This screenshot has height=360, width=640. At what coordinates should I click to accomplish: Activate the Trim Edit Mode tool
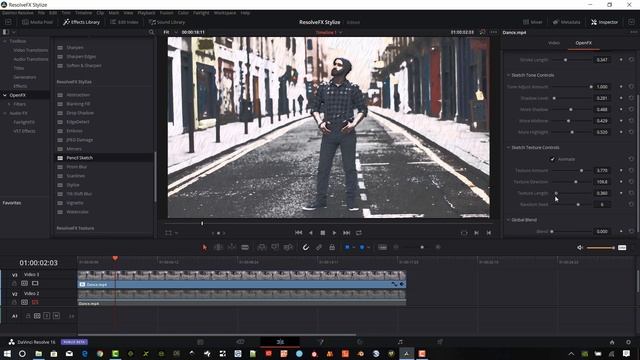tap(218, 247)
